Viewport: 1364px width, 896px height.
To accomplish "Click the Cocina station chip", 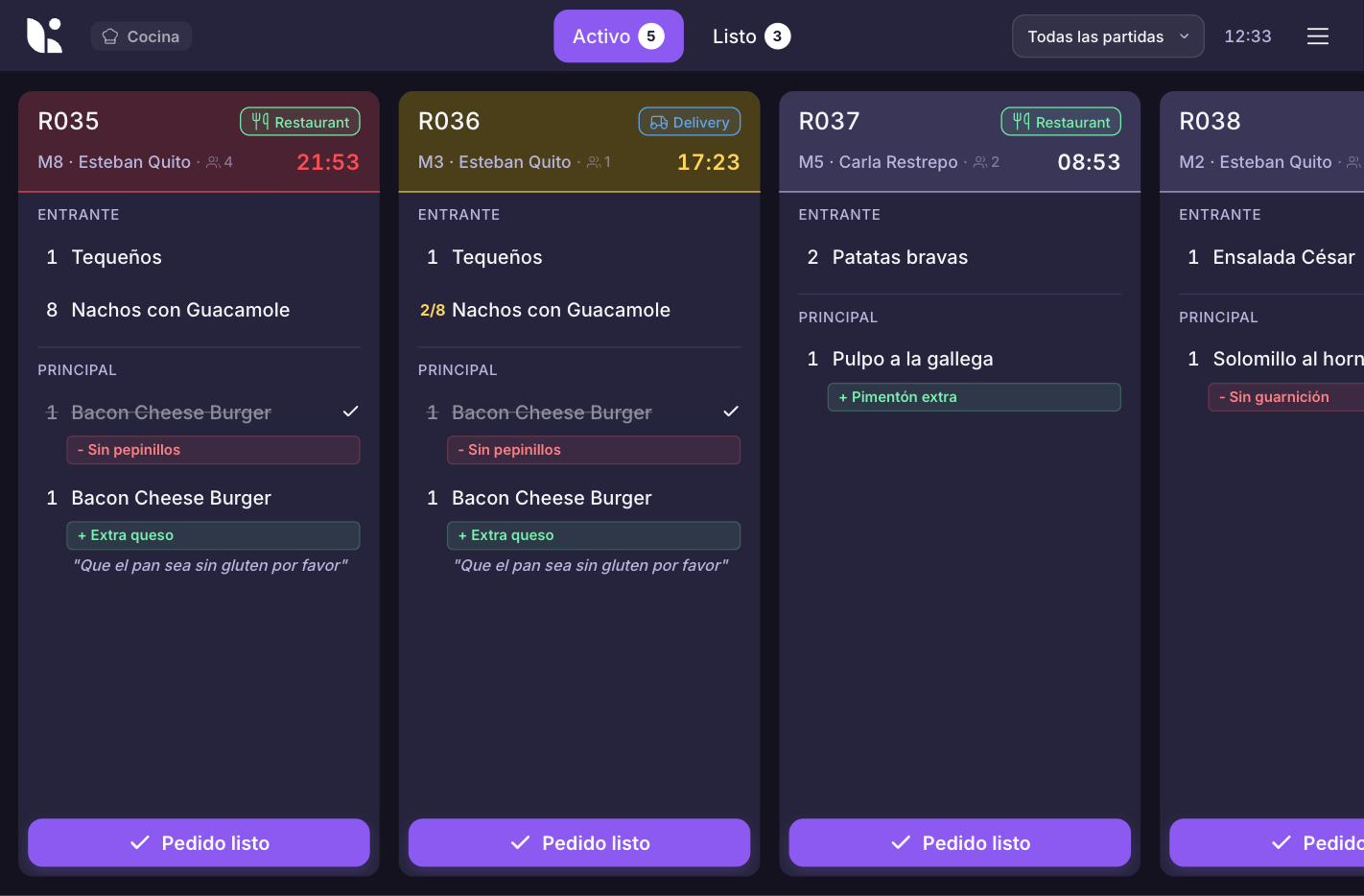I will pyautogui.click(x=141, y=36).
